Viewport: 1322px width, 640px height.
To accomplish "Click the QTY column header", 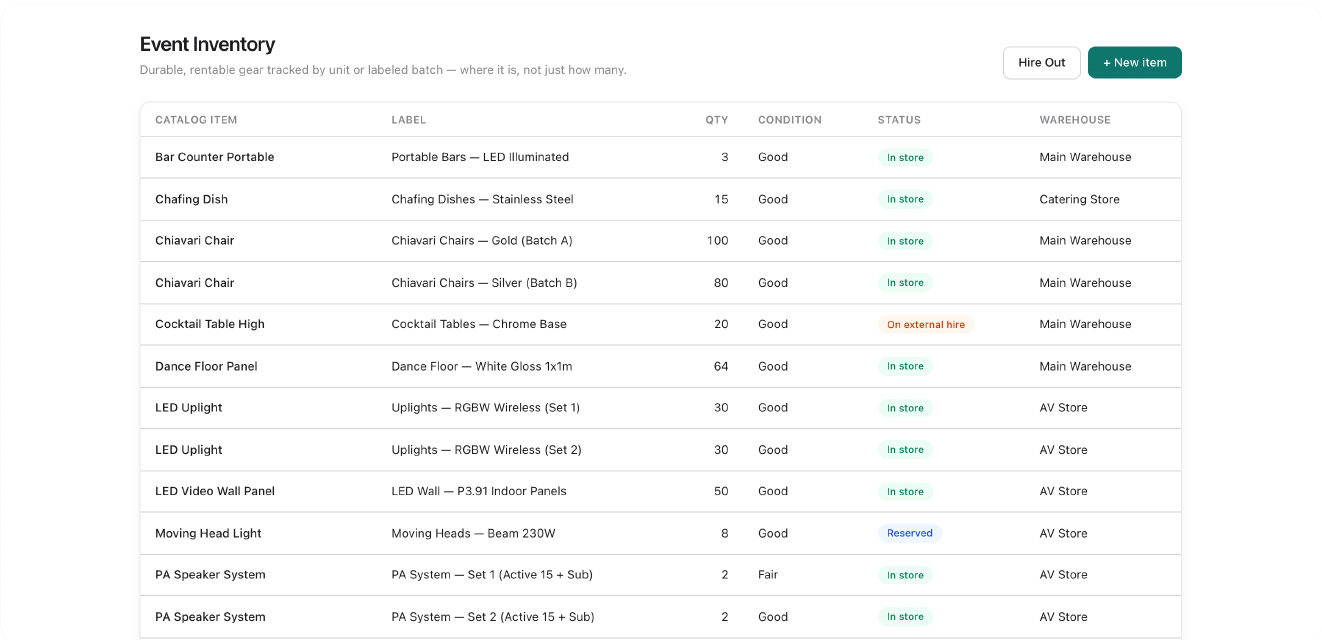I will 717,120.
